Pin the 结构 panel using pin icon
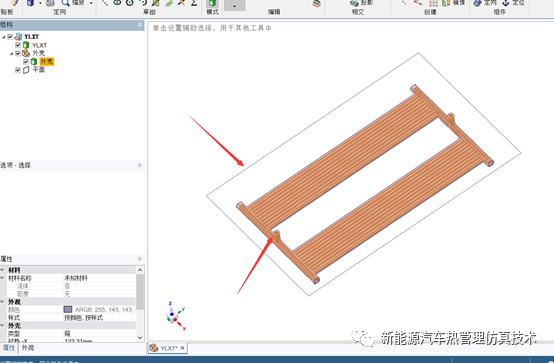 click(140, 25)
